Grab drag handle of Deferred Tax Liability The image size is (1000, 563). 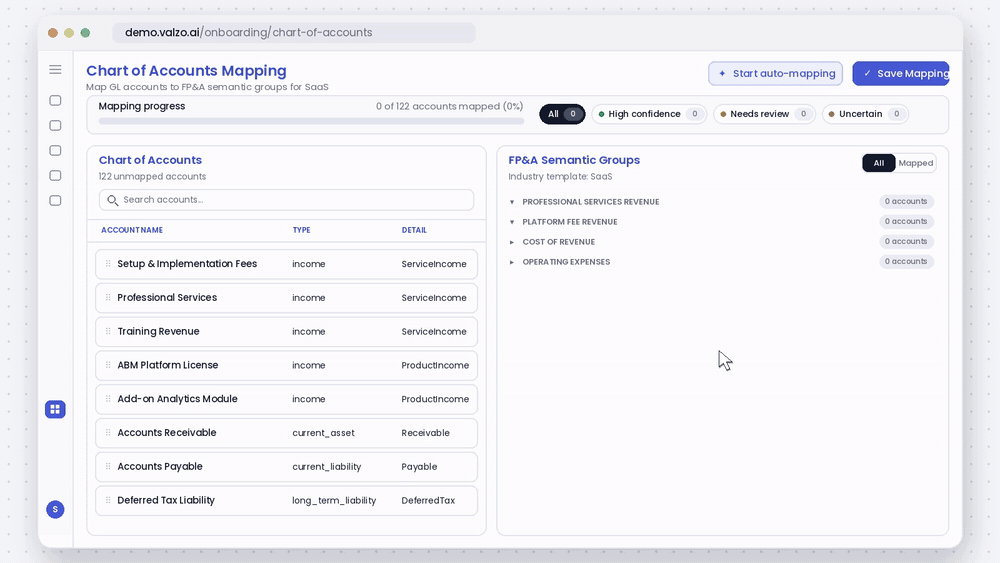pos(108,500)
